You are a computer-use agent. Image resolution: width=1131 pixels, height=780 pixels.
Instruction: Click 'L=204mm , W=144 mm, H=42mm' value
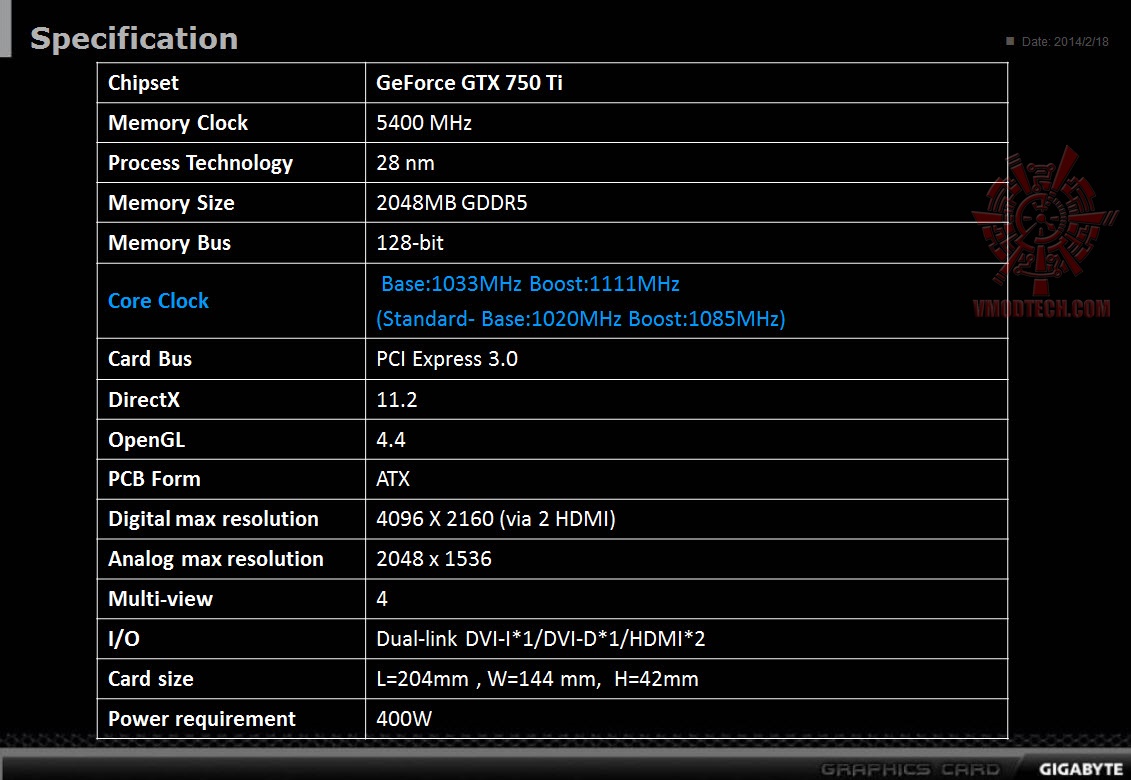tap(537, 679)
